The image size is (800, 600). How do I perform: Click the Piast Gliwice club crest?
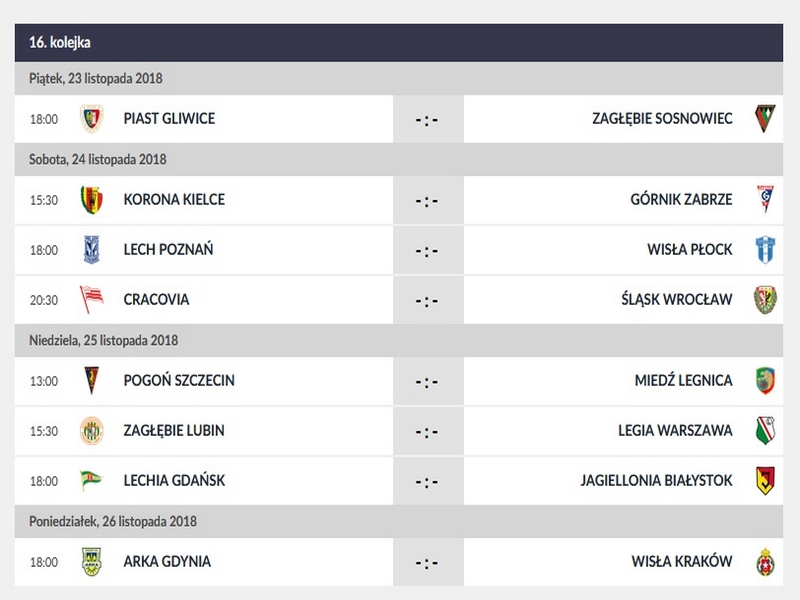click(92, 118)
